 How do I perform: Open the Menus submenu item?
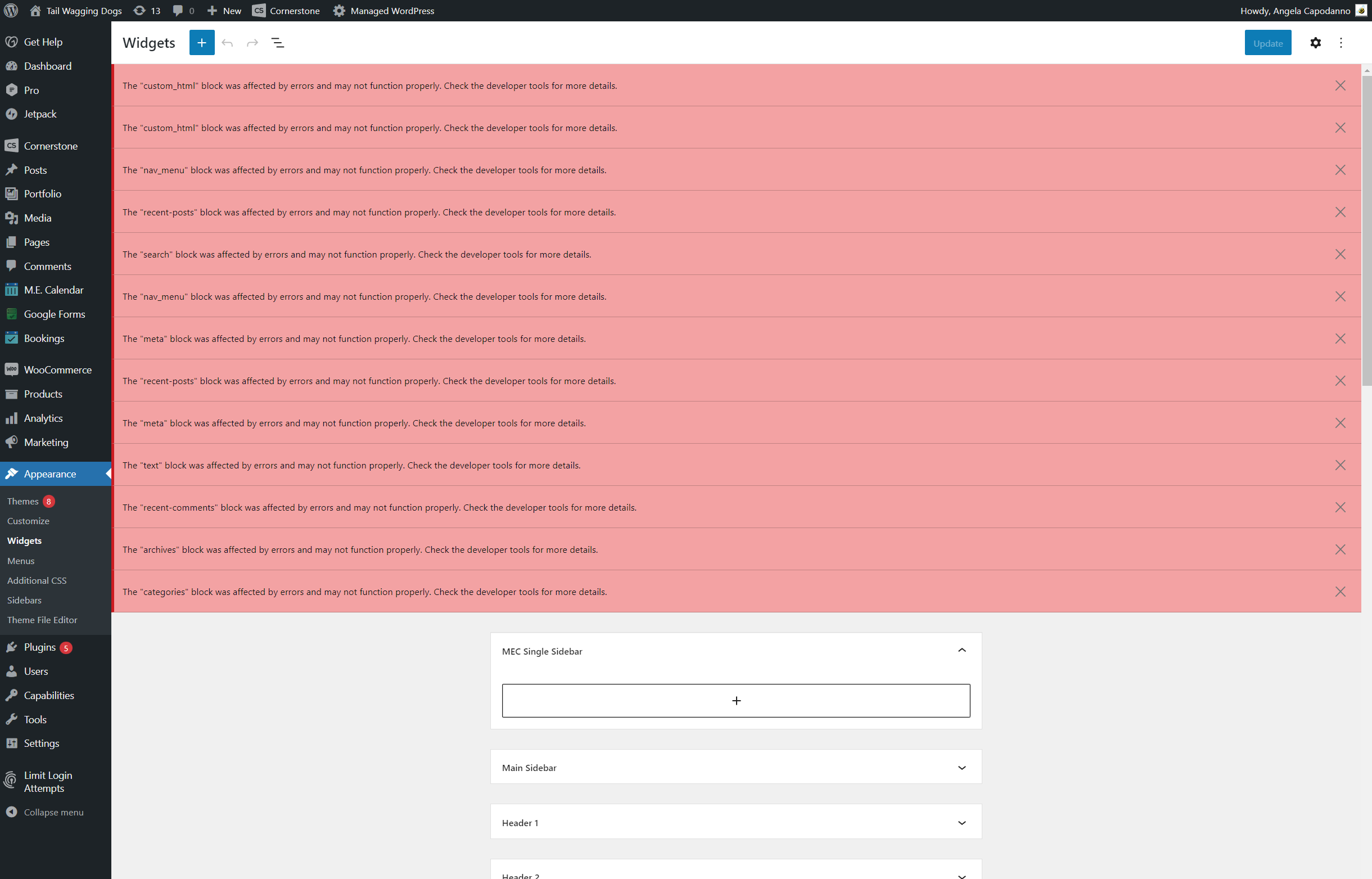pyautogui.click(x=21, y=561)
